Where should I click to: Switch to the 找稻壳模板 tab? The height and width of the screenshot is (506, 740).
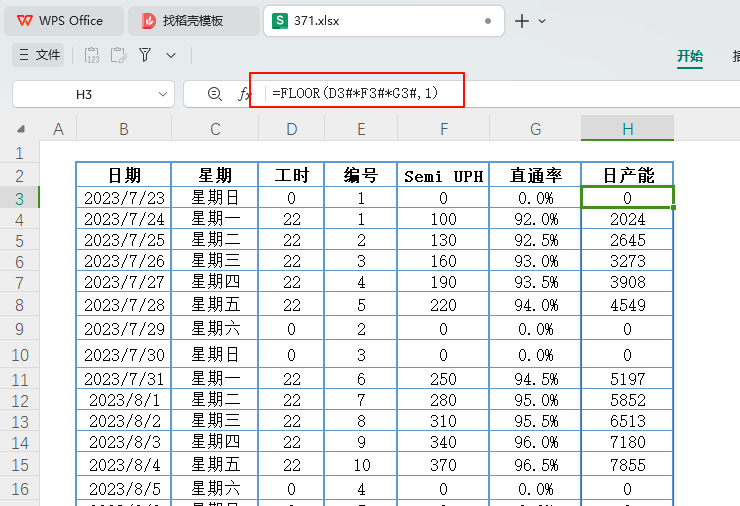(193, 21)
